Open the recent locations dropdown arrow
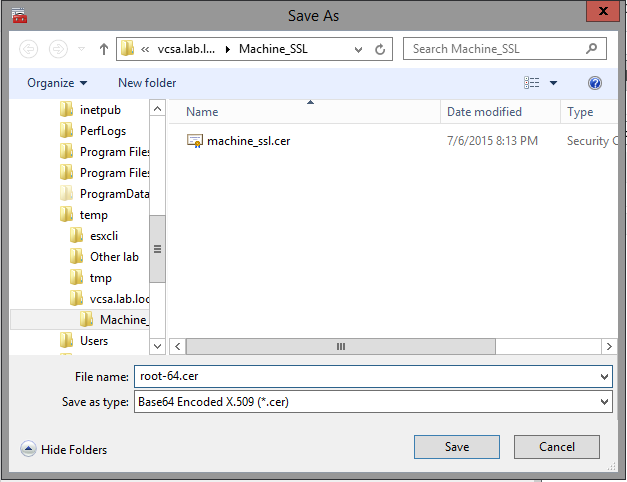Image resolution: width=627 pixels, height=482 pixels. tap(81, 49)
